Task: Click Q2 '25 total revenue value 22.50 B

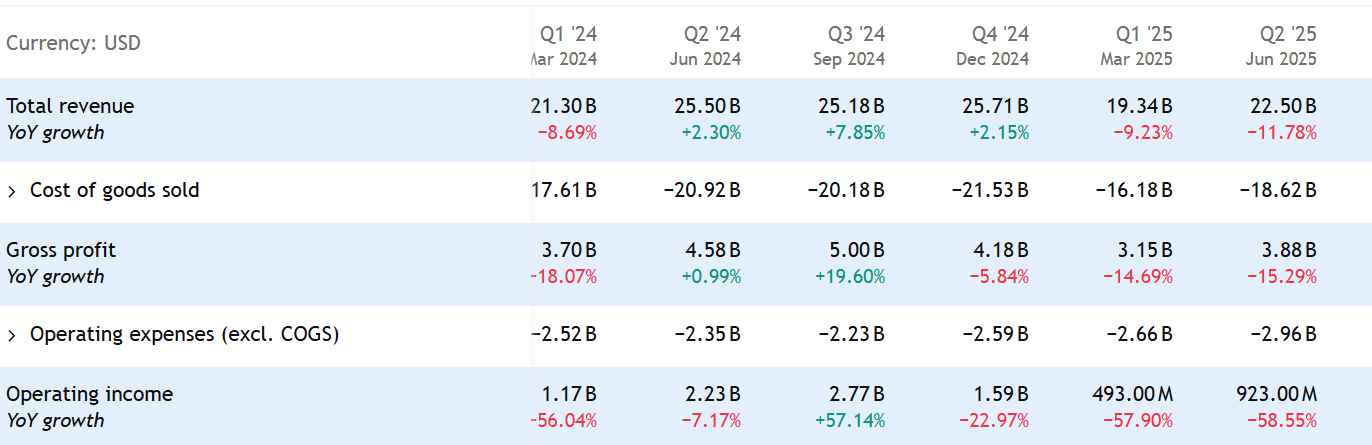Action: point(1283,106)
